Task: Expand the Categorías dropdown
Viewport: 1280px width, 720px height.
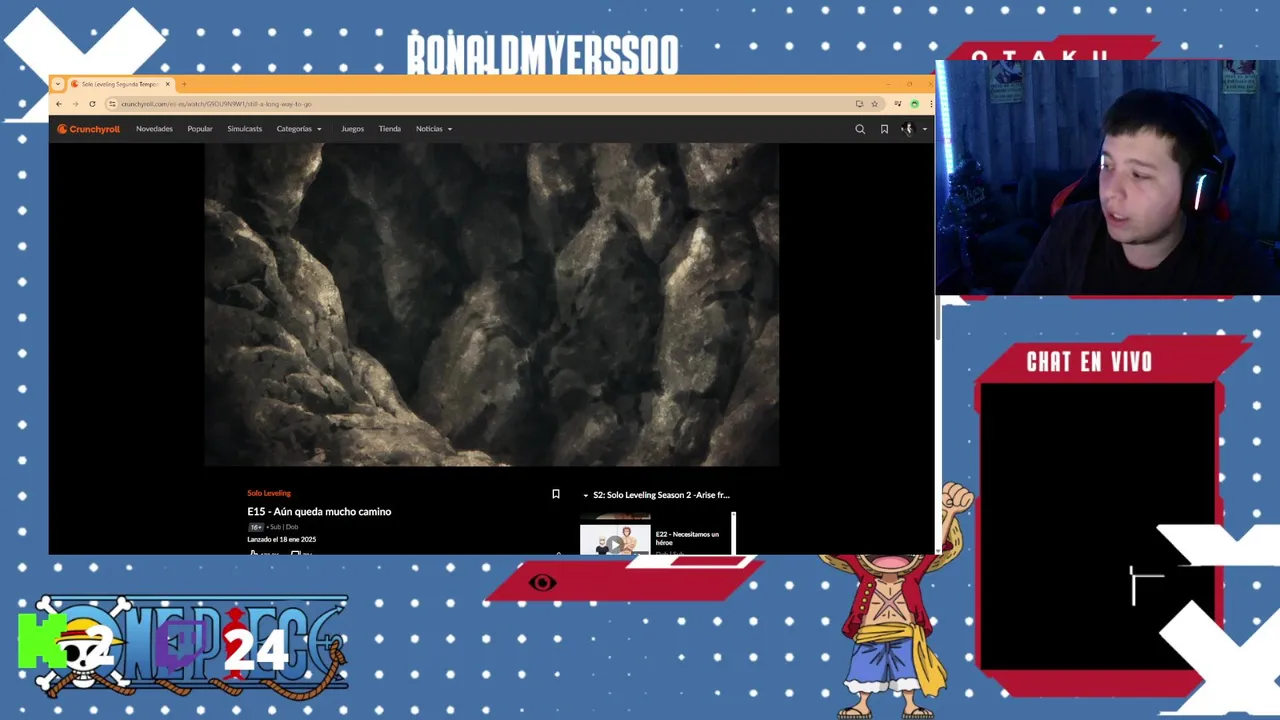Action: pyautogui.click(x=299, y=129)
